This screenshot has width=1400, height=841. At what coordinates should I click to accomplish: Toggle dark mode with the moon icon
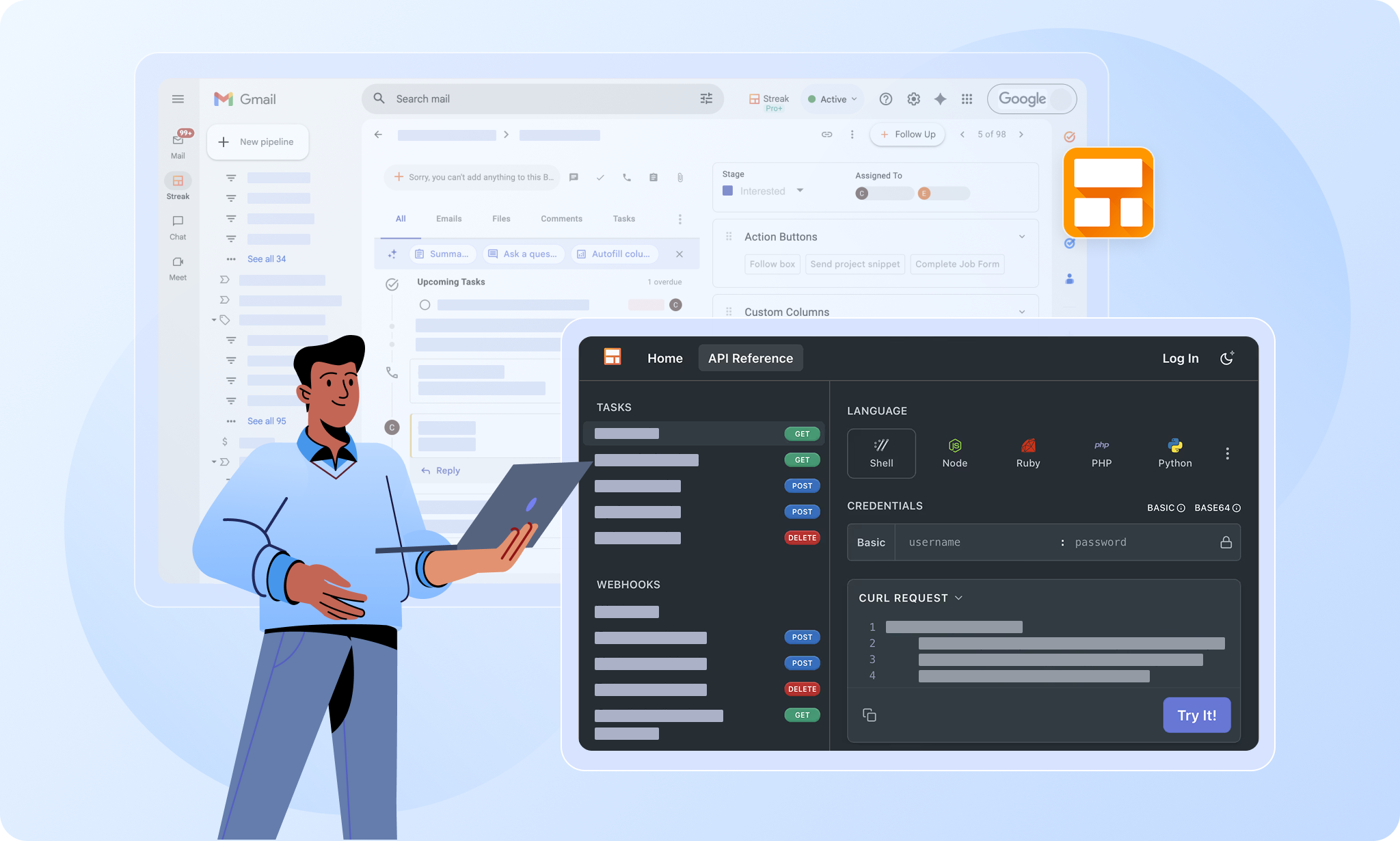[x=1227, y=358]
